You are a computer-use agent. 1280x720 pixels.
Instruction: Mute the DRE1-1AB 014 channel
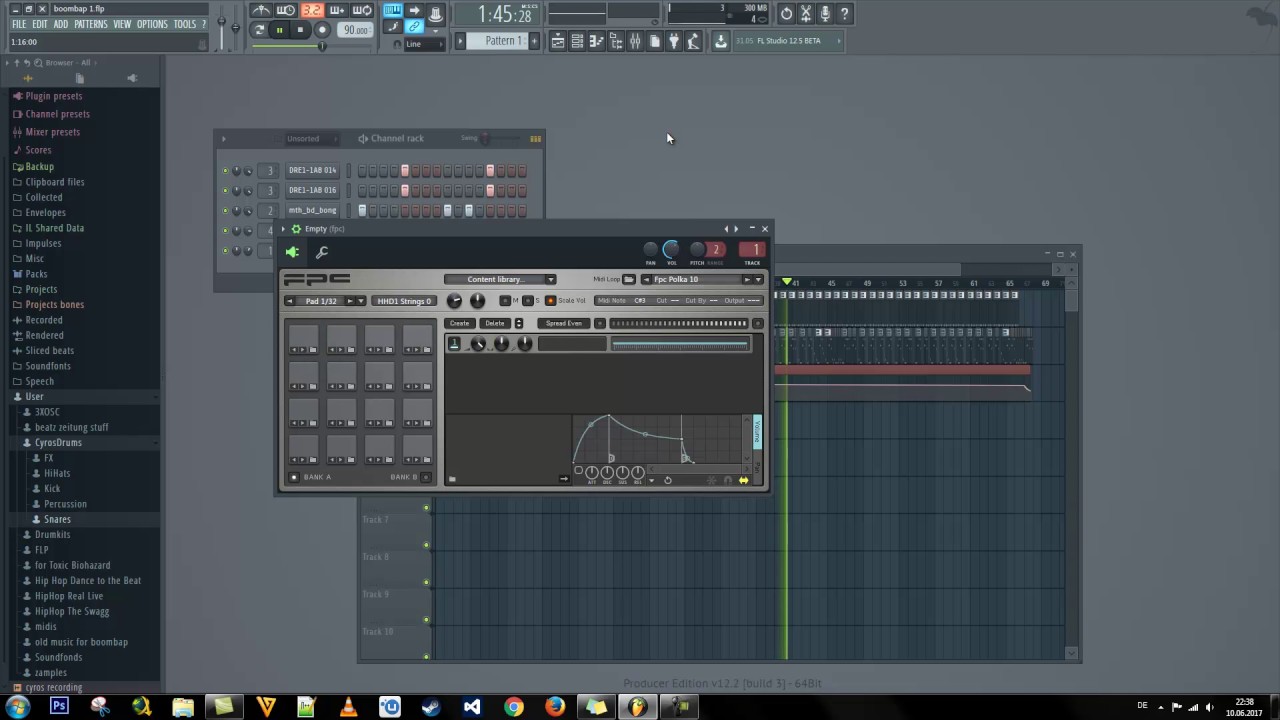(x=225, y=170)
